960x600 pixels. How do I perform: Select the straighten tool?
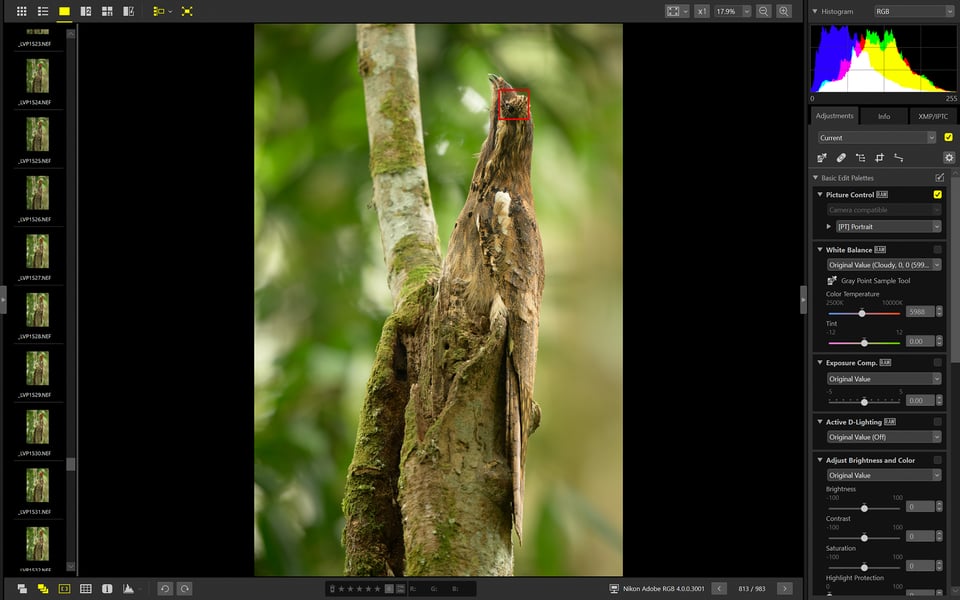pos(898,158)
